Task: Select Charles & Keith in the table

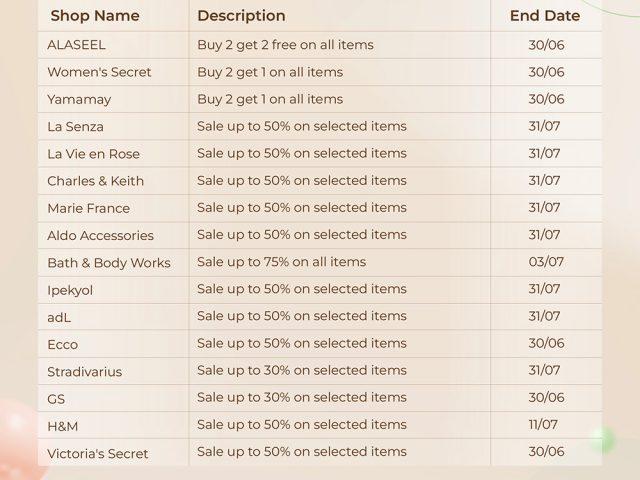Action: pos(96,181)
